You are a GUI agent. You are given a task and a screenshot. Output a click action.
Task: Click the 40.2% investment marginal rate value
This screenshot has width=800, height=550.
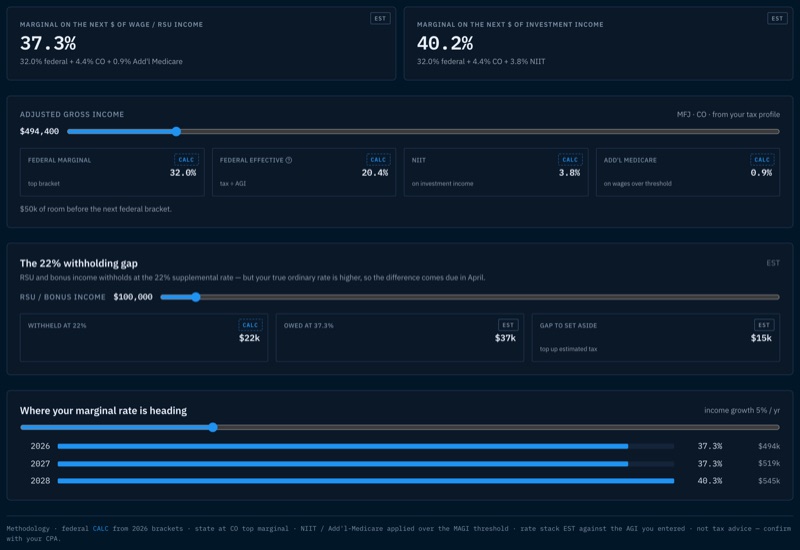445,43
